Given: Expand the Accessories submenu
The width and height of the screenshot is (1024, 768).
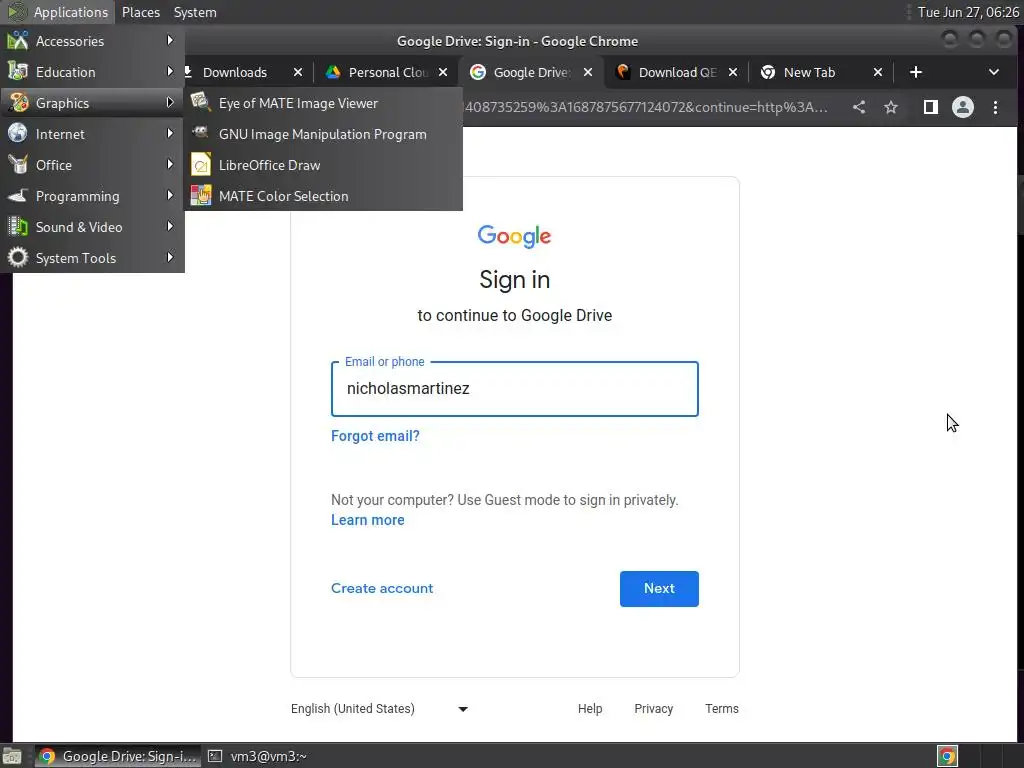Looking at the screenshot, I should 91,41.
